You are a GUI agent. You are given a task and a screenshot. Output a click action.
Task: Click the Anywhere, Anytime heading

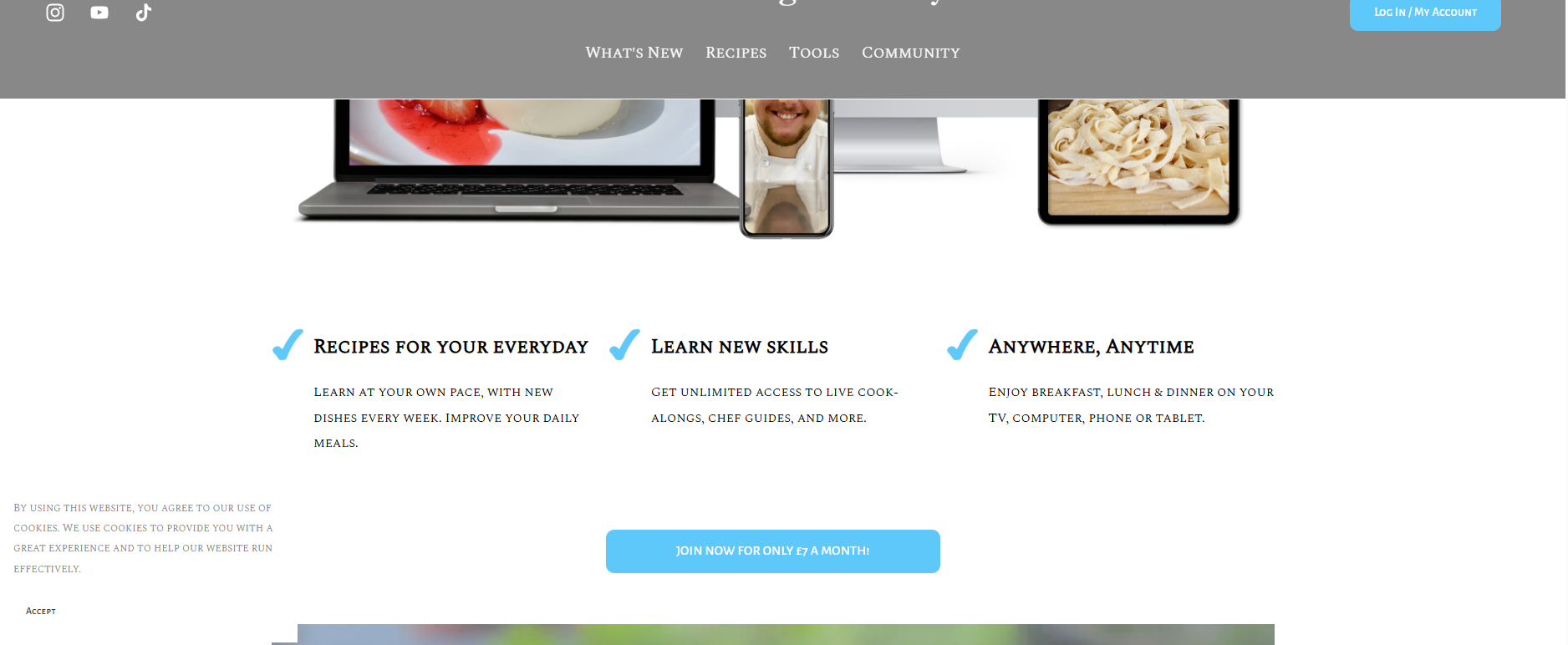(1092, 347)
